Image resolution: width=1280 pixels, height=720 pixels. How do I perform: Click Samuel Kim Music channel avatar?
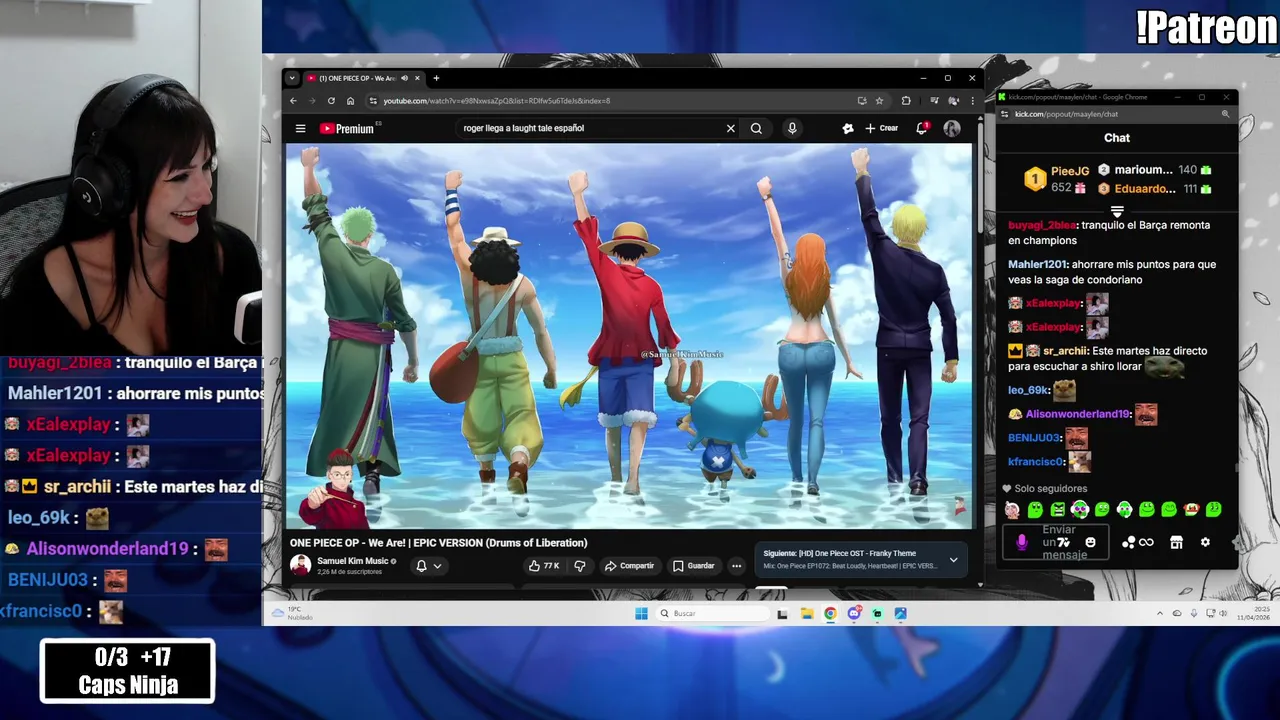click(300, 565)
